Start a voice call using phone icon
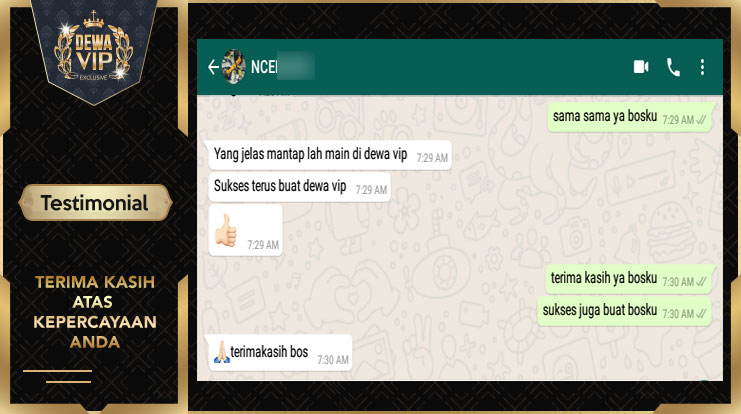 click(x=673, y=67)
